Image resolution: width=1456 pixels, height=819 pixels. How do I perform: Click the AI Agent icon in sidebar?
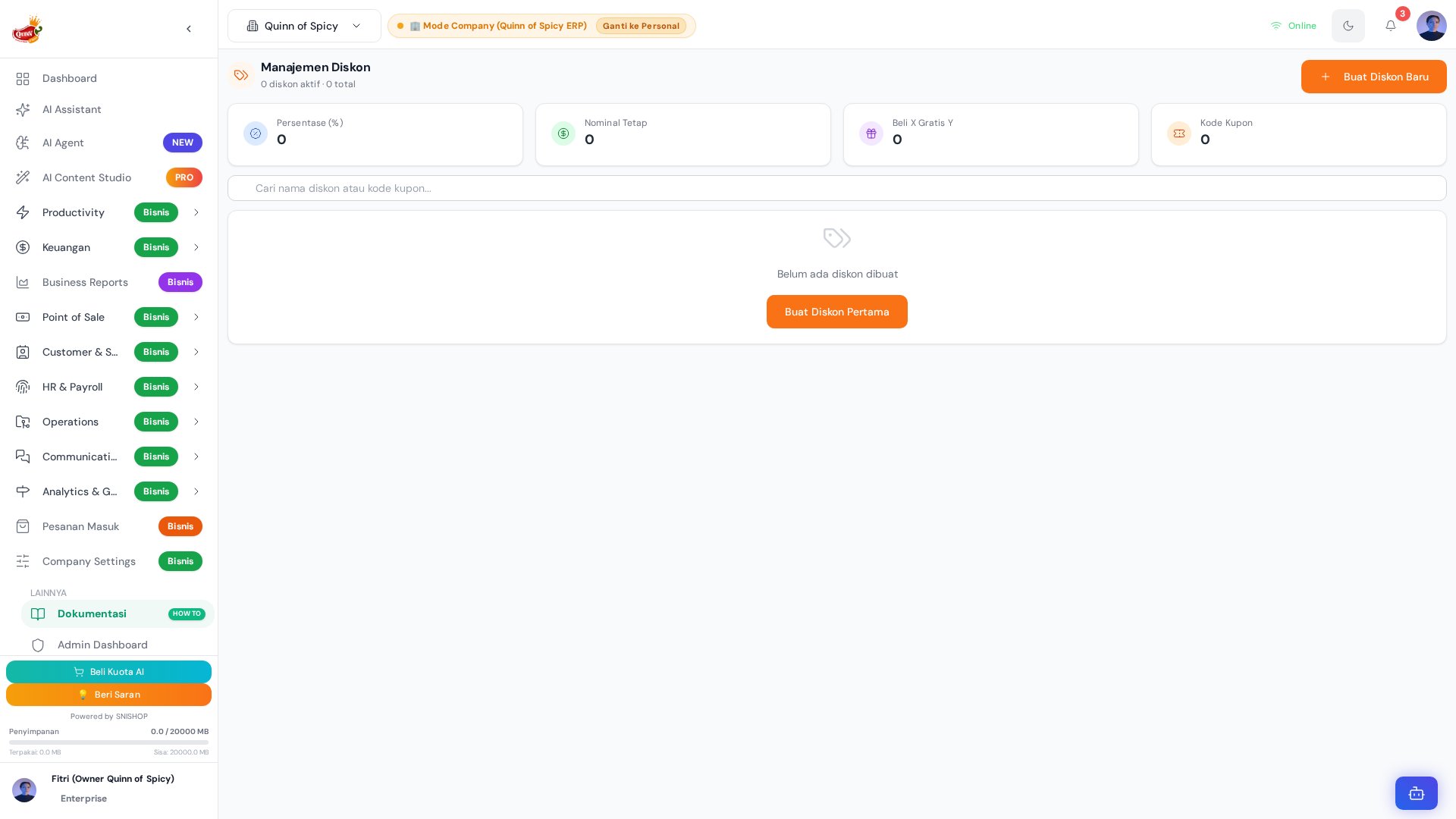[23, 143]
